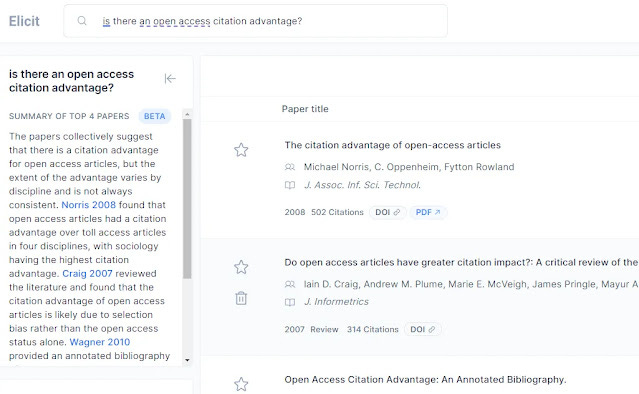
Task: Click the summary scrollbar up arrow
Action: (187, 114)
